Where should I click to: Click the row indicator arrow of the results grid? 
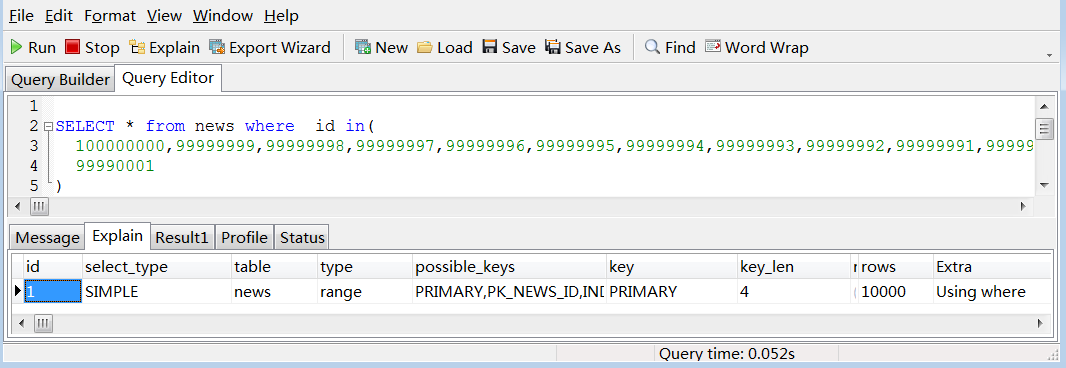(x=18, y=292)
